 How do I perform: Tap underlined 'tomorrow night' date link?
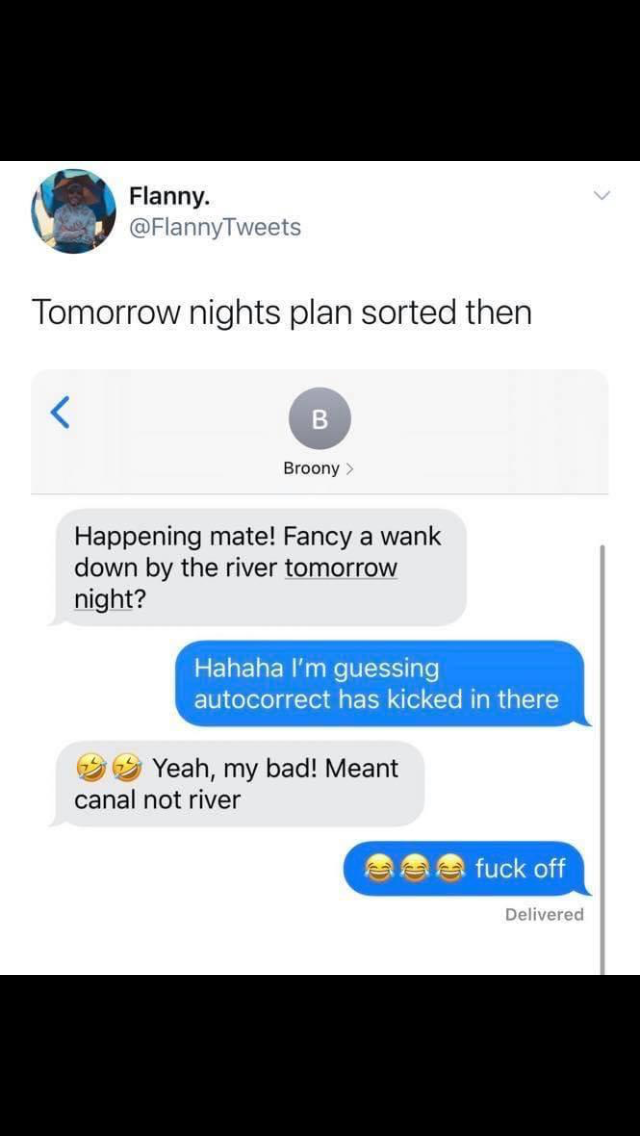tap(236, 585)
